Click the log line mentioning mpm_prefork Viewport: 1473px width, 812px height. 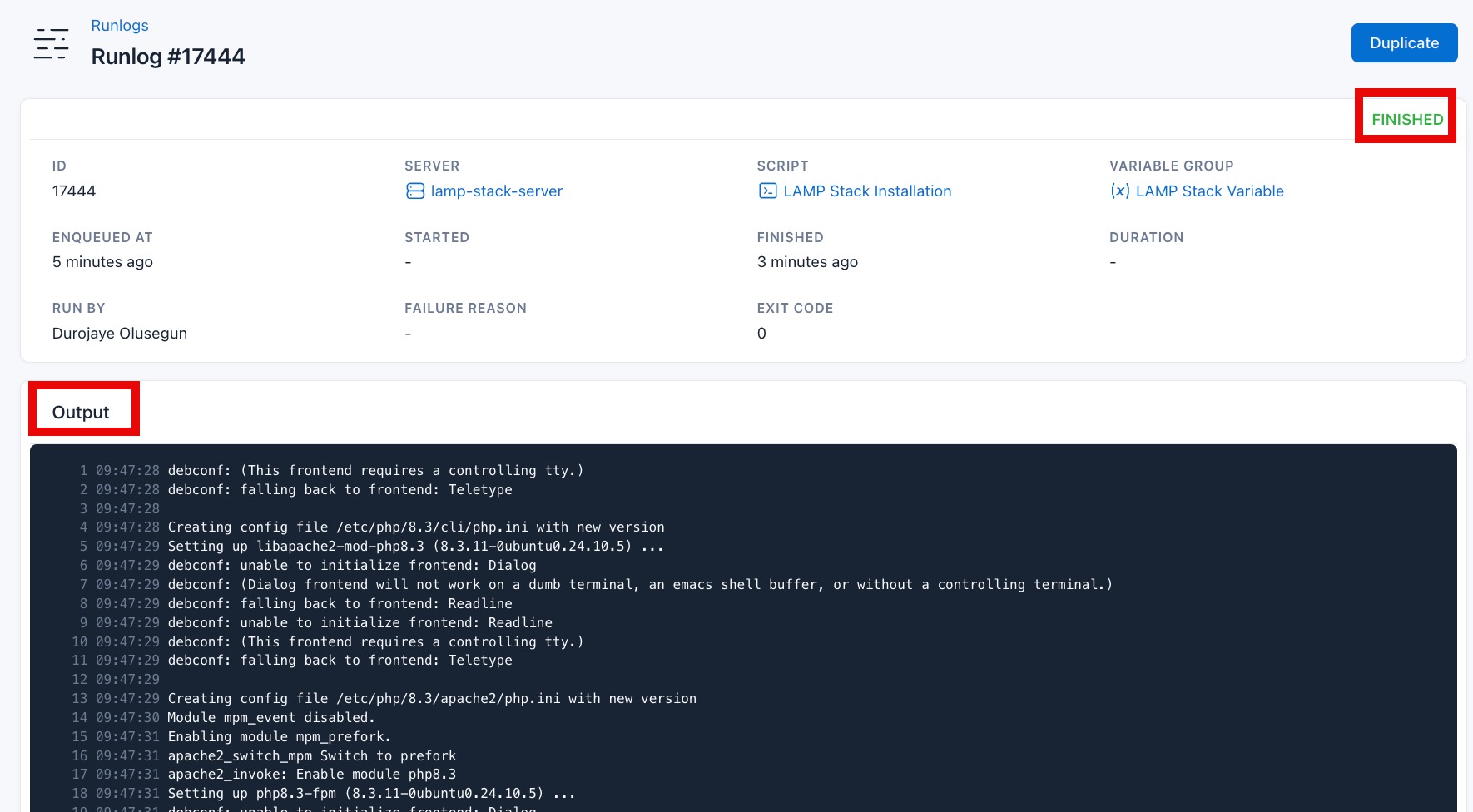(278, 736)
